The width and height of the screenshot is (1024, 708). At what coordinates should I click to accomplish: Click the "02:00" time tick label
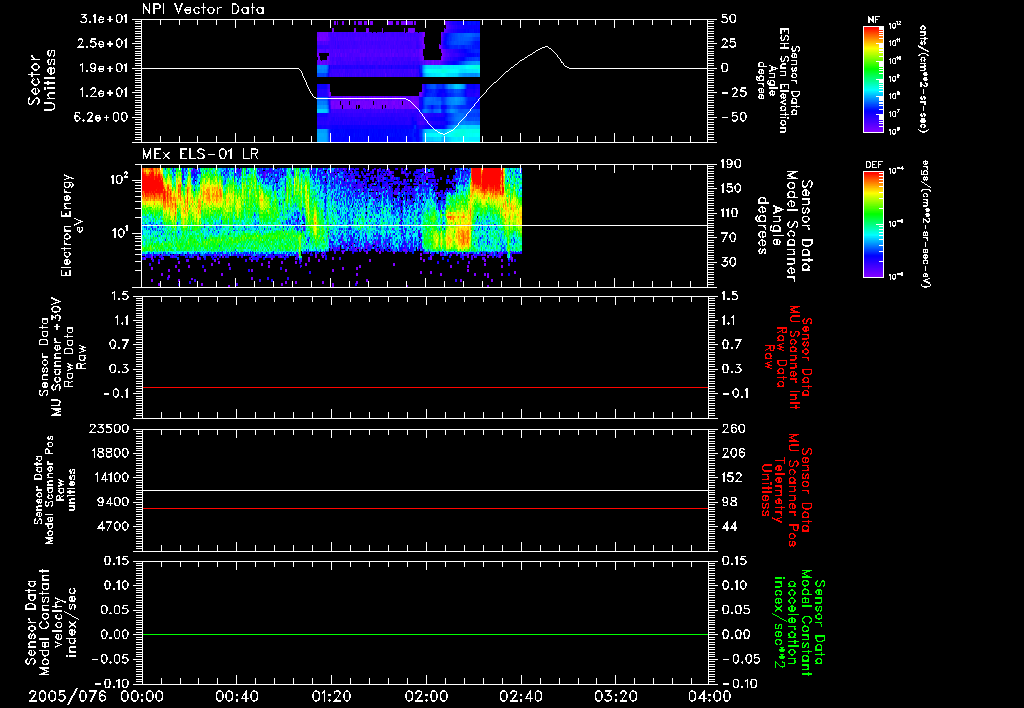pos(426,696)
